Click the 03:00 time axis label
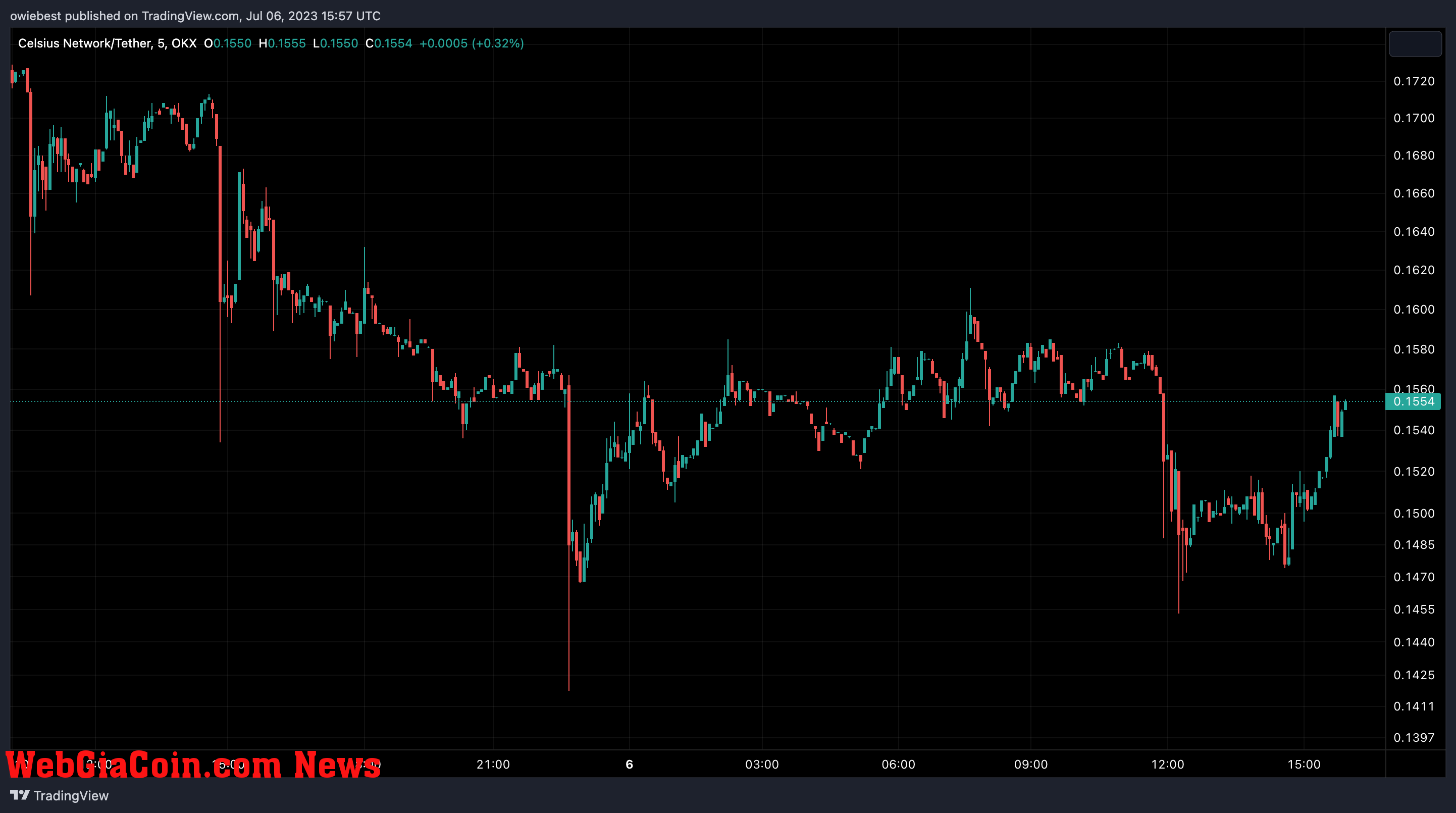The height and width of the screenshot is (813, 1456). coord(762,765)
